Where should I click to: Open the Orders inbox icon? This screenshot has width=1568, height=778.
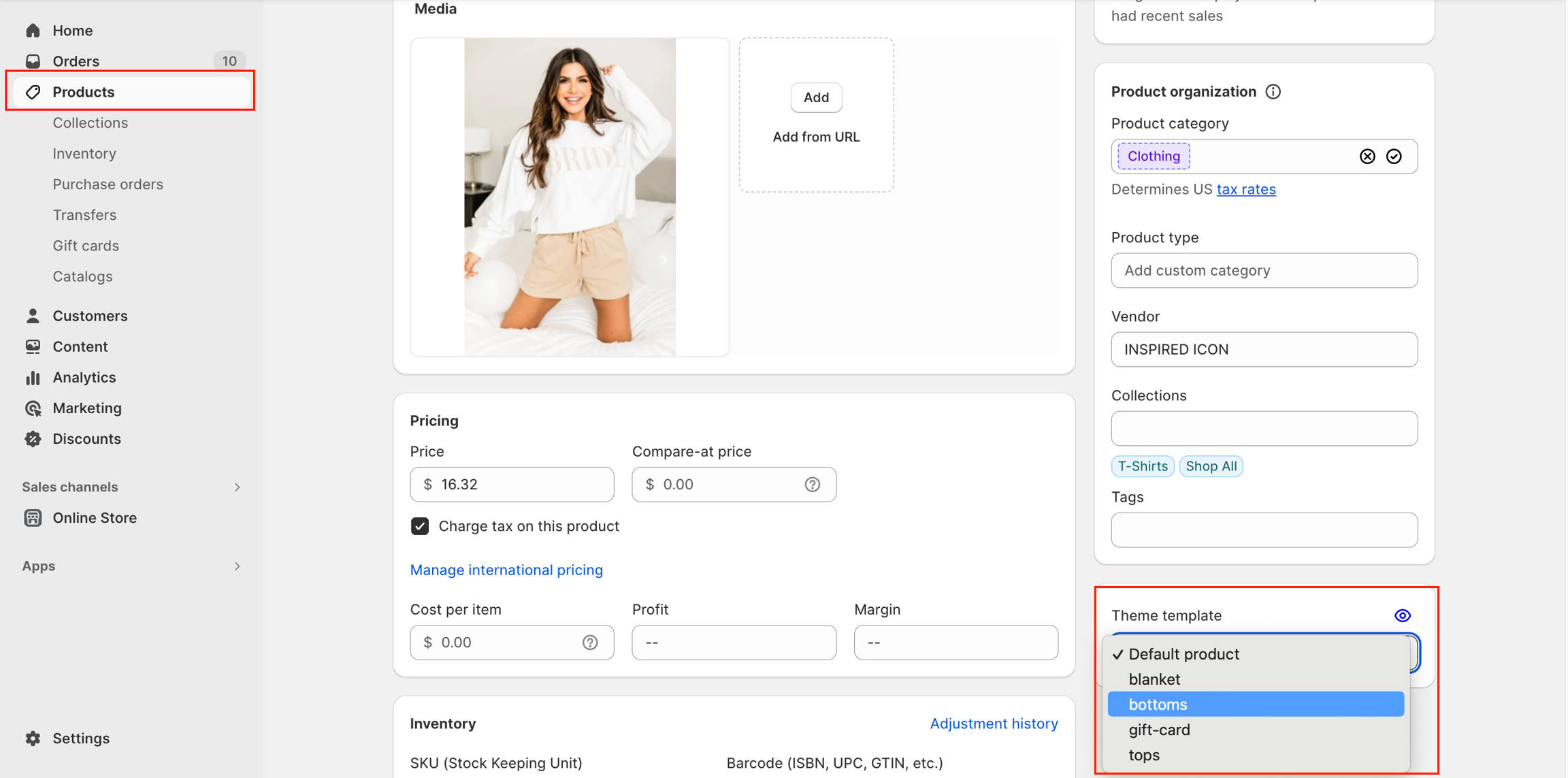(33, 61)
